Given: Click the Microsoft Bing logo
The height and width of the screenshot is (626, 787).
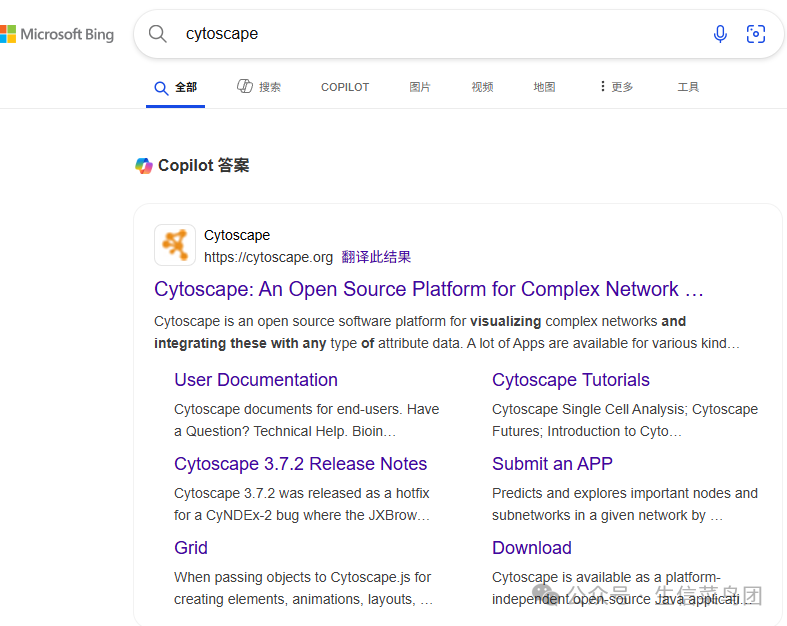Looking at the screenshot, I should click(57, 34).
